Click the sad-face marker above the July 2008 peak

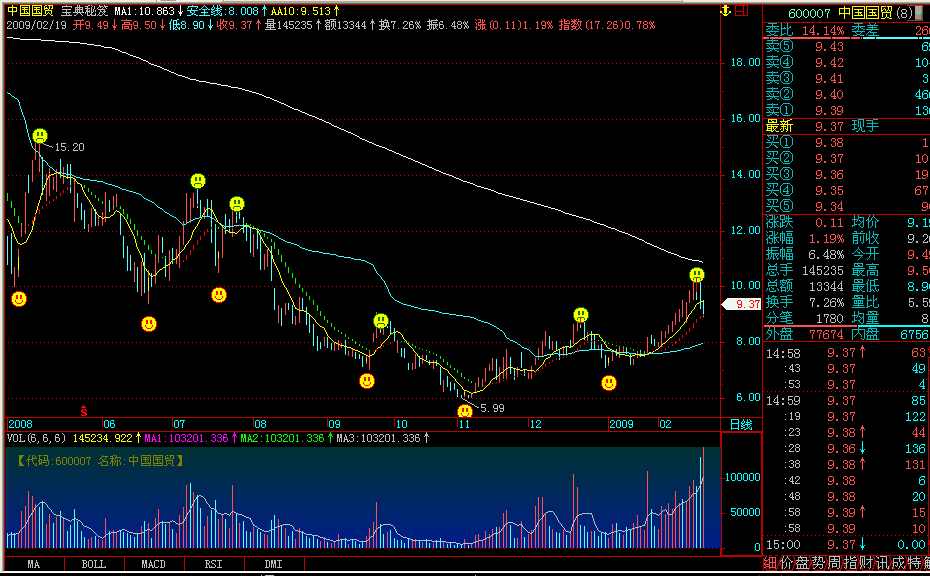(198, 180)
